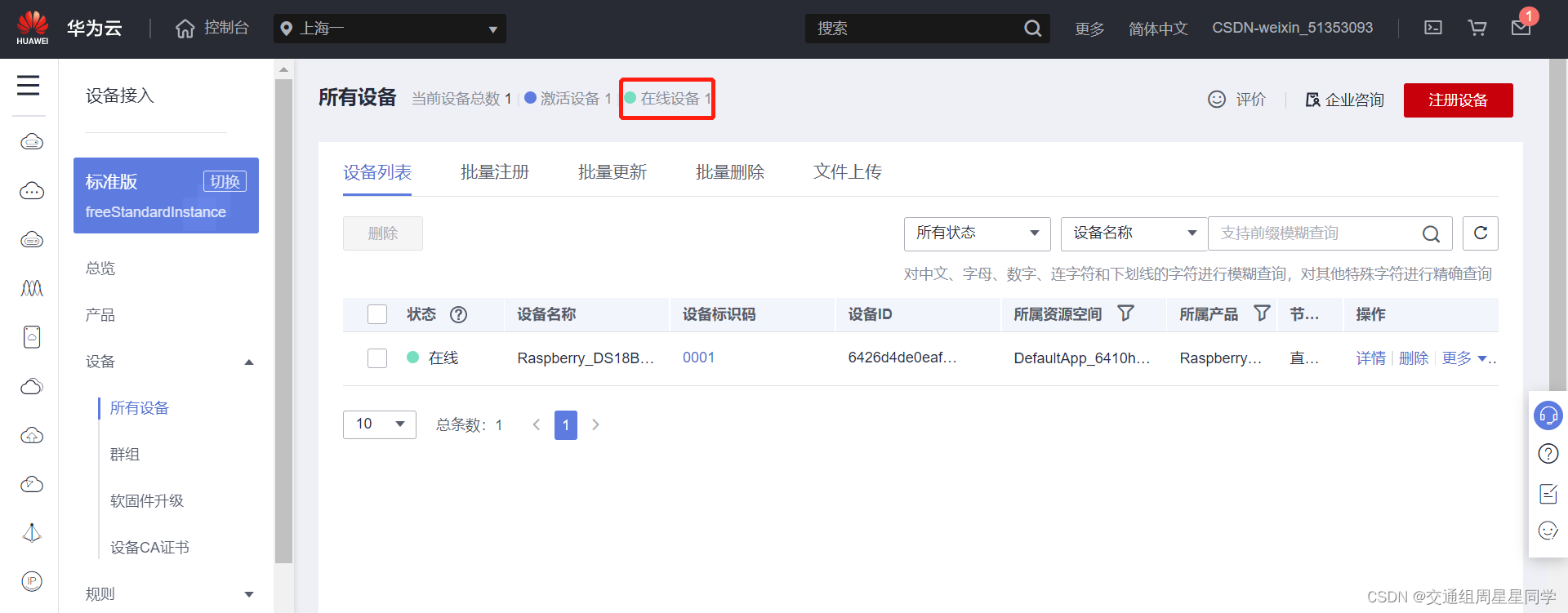Expand the 规则 sidebar section
1568x613 pixels.
coord(249,594)
